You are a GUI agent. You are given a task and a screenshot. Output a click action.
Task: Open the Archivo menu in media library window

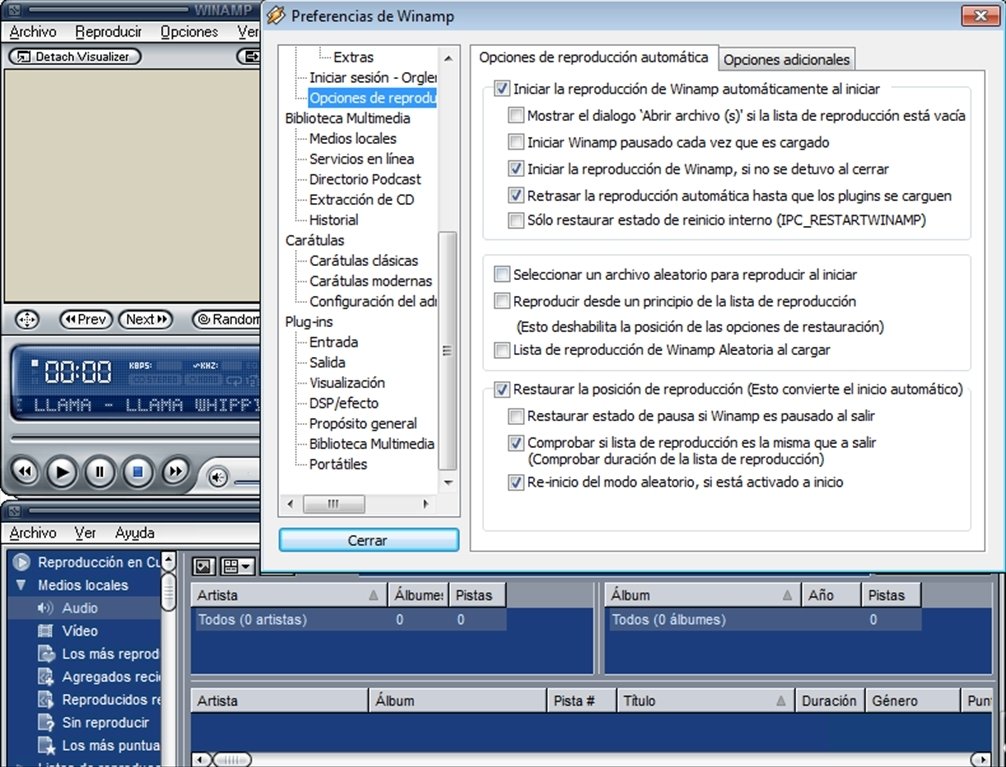tap(33, 533)
